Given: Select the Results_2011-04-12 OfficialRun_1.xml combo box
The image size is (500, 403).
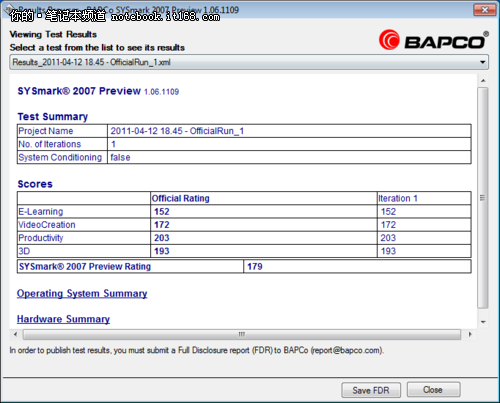Looking at the screenshot, I should [249, 62].
